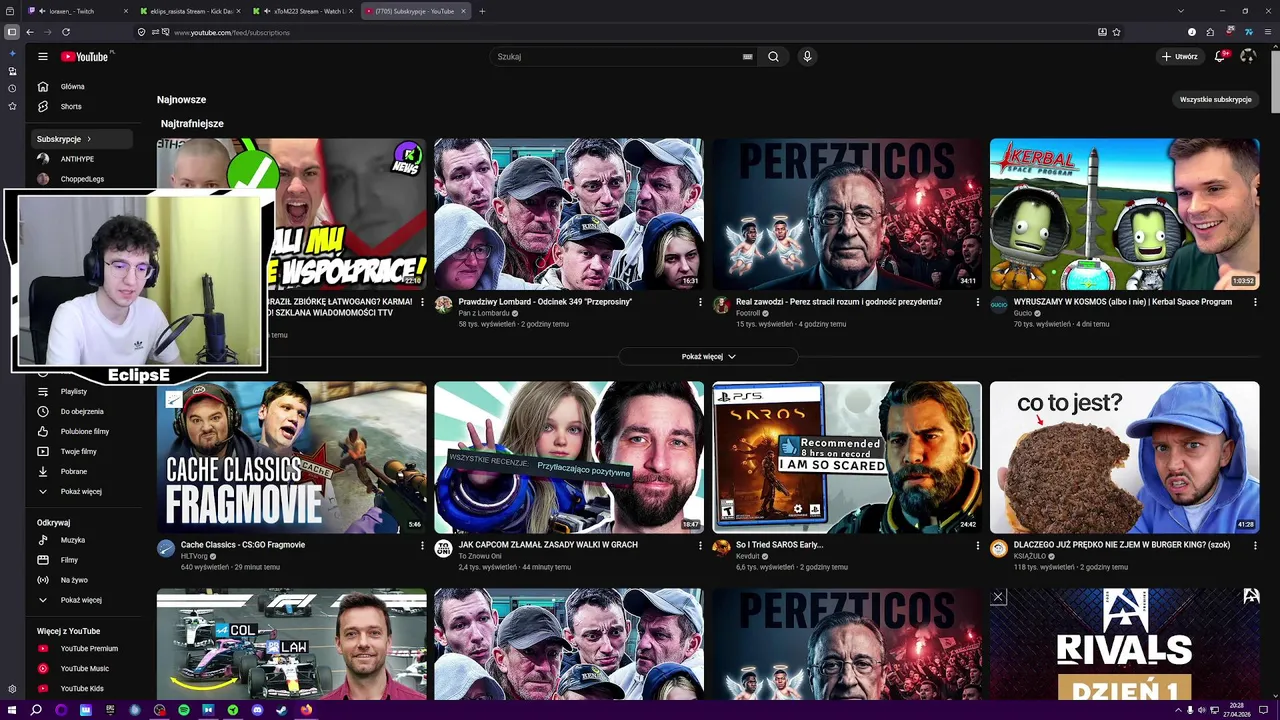The image size is (1280, 720).
Task: Open Kerbal Space Program video thumbnail
Action: tap(1125, 214)
